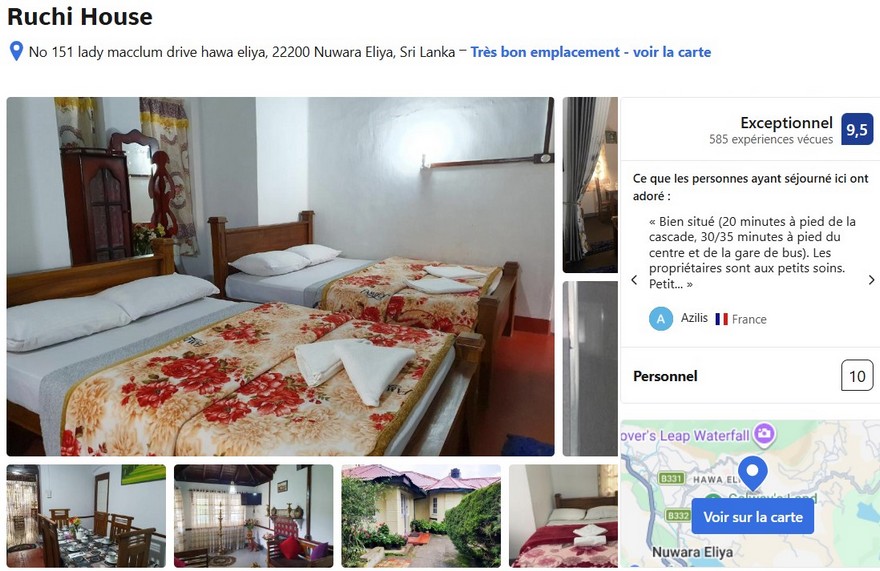Open the dining room photo thumbnail
Viewport: 880px width, 571px height.
point(86,516)
